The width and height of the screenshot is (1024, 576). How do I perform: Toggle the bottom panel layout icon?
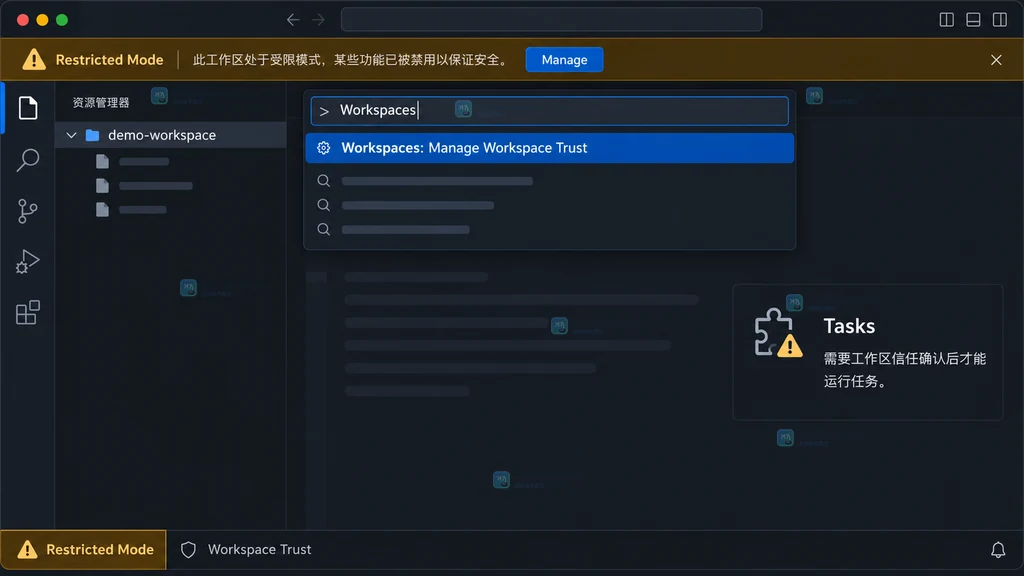point(973,20)
